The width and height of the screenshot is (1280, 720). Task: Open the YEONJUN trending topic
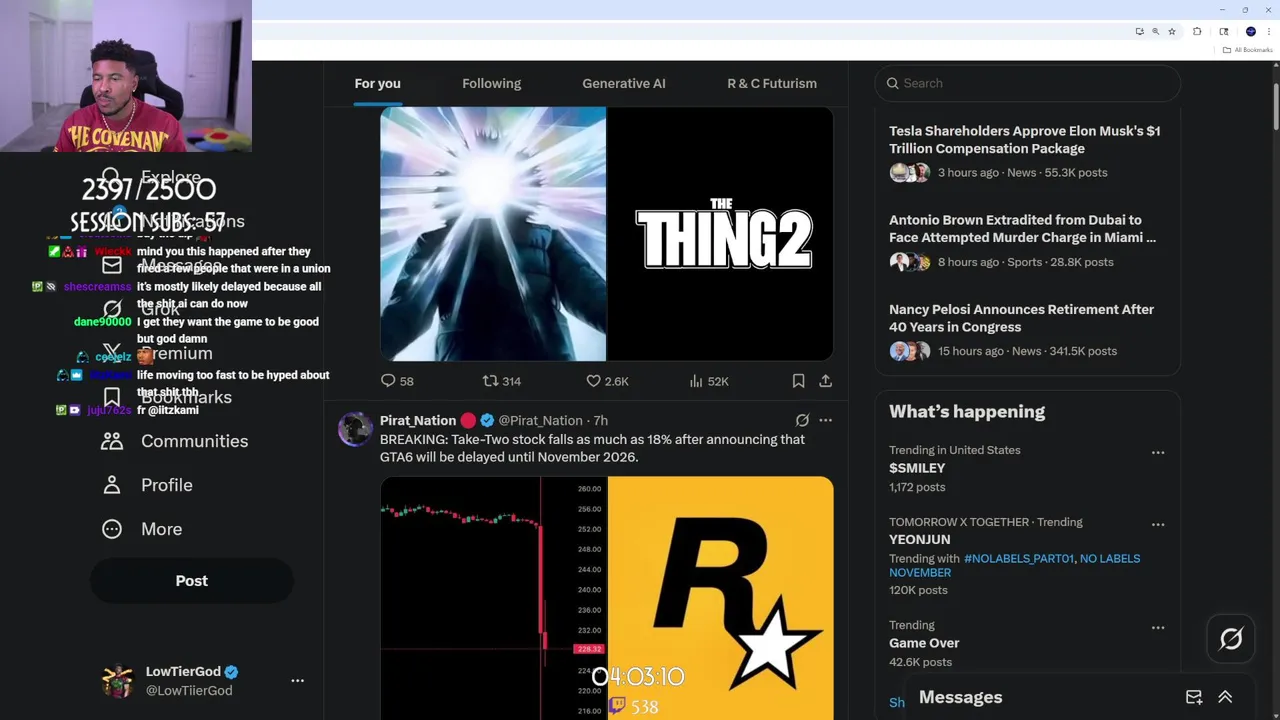click(919, 540)
